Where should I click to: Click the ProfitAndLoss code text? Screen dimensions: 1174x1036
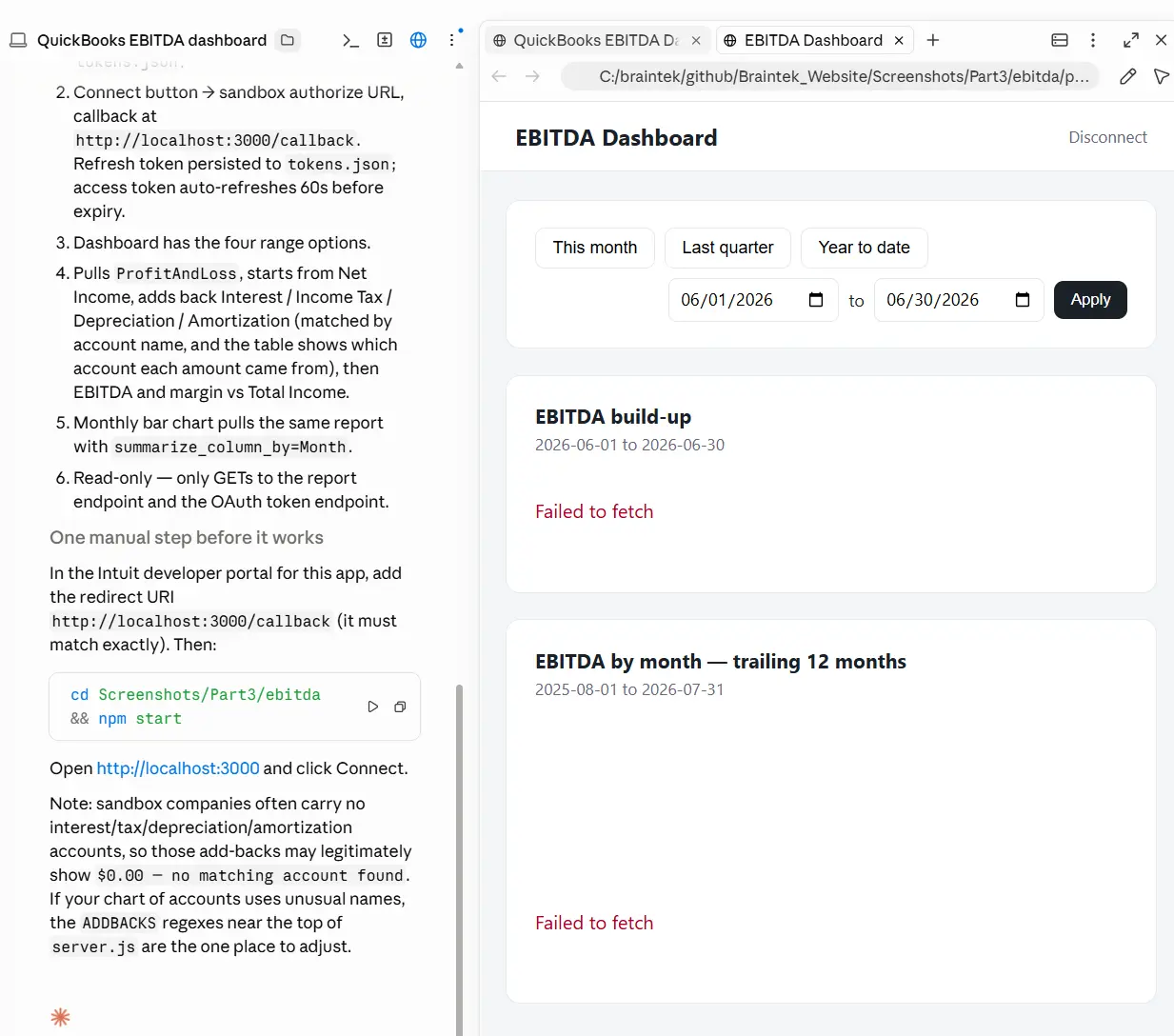pos(176,274)
